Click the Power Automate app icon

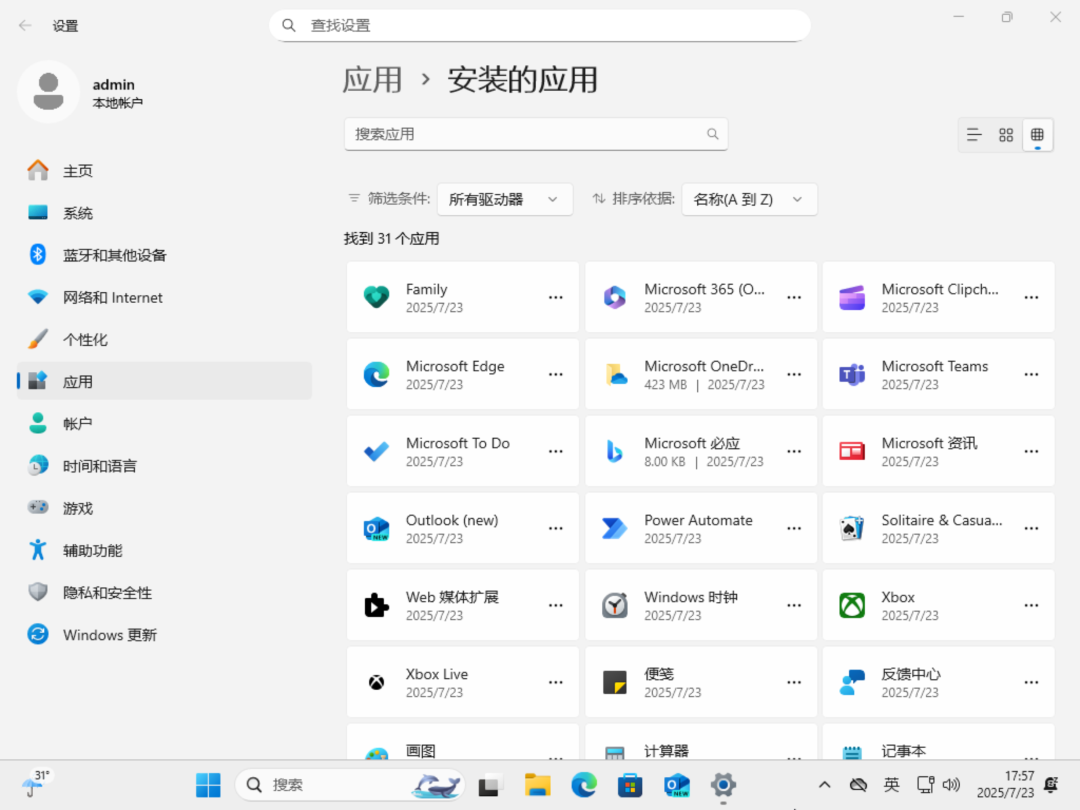(x=614, y=528)
